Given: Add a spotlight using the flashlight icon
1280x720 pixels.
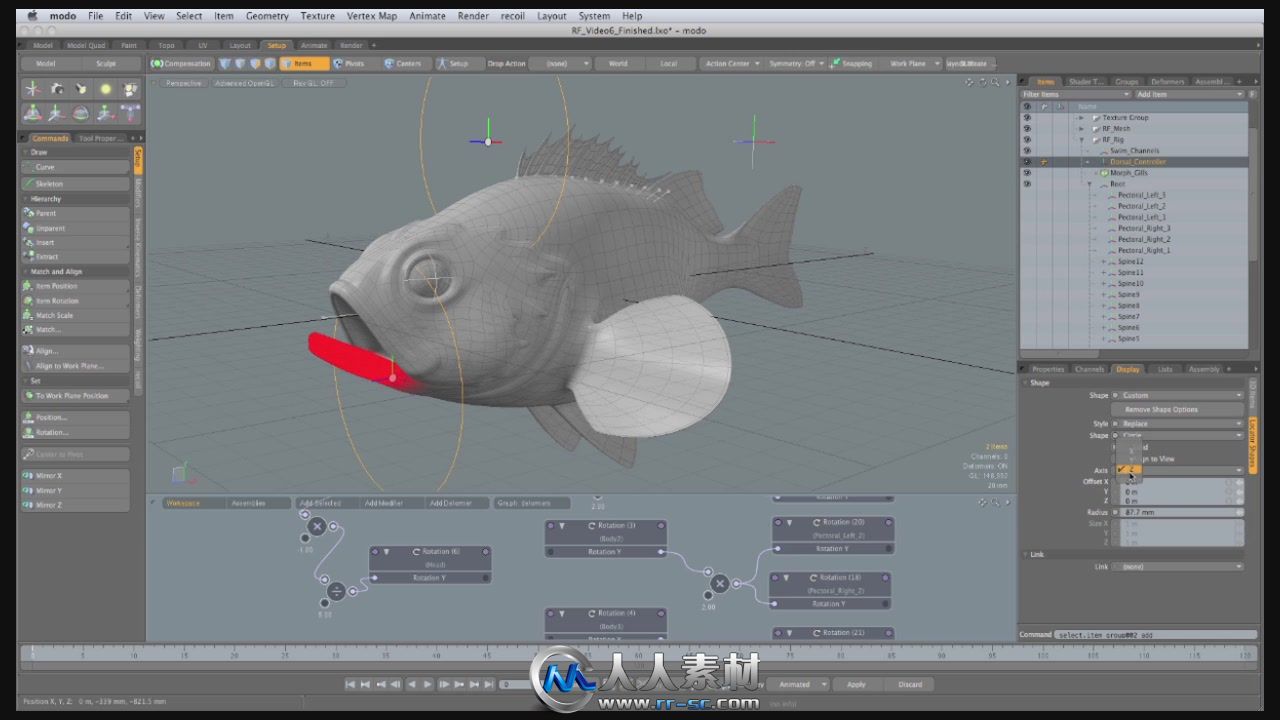Looking at the screenshot, I should coord(82,89).
